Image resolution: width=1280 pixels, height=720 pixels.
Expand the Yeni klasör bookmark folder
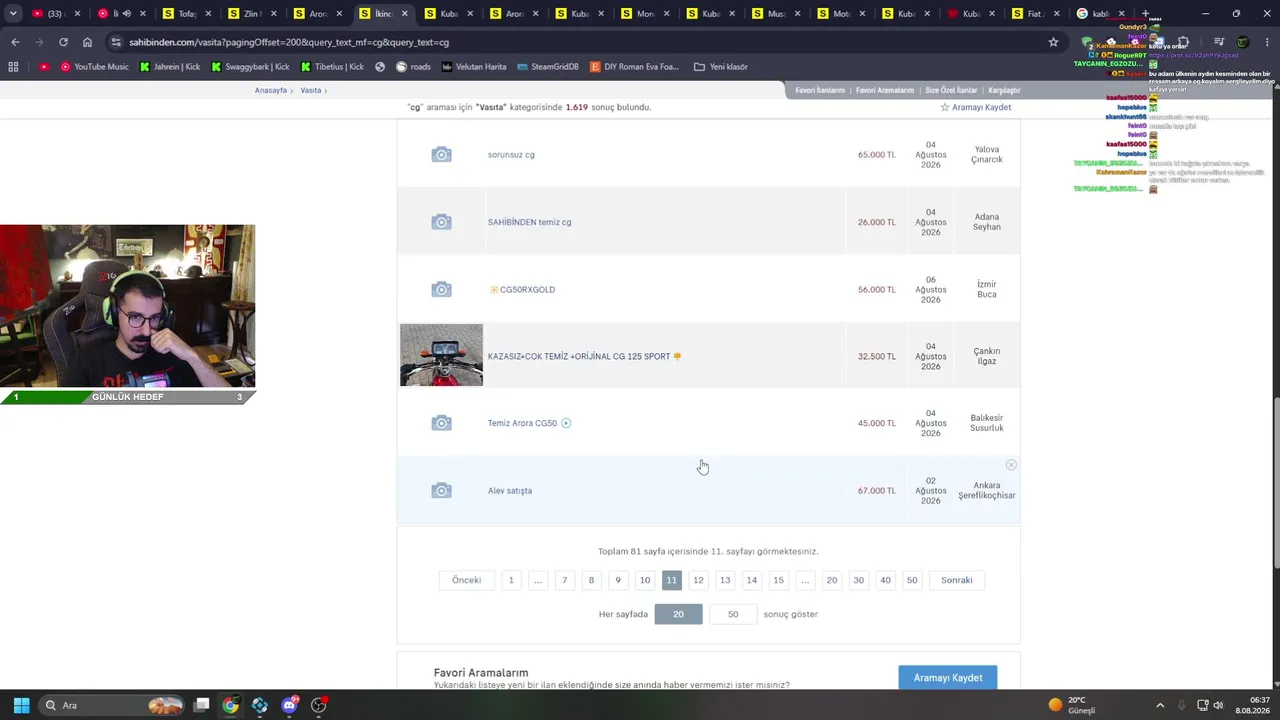click(721, 67)
